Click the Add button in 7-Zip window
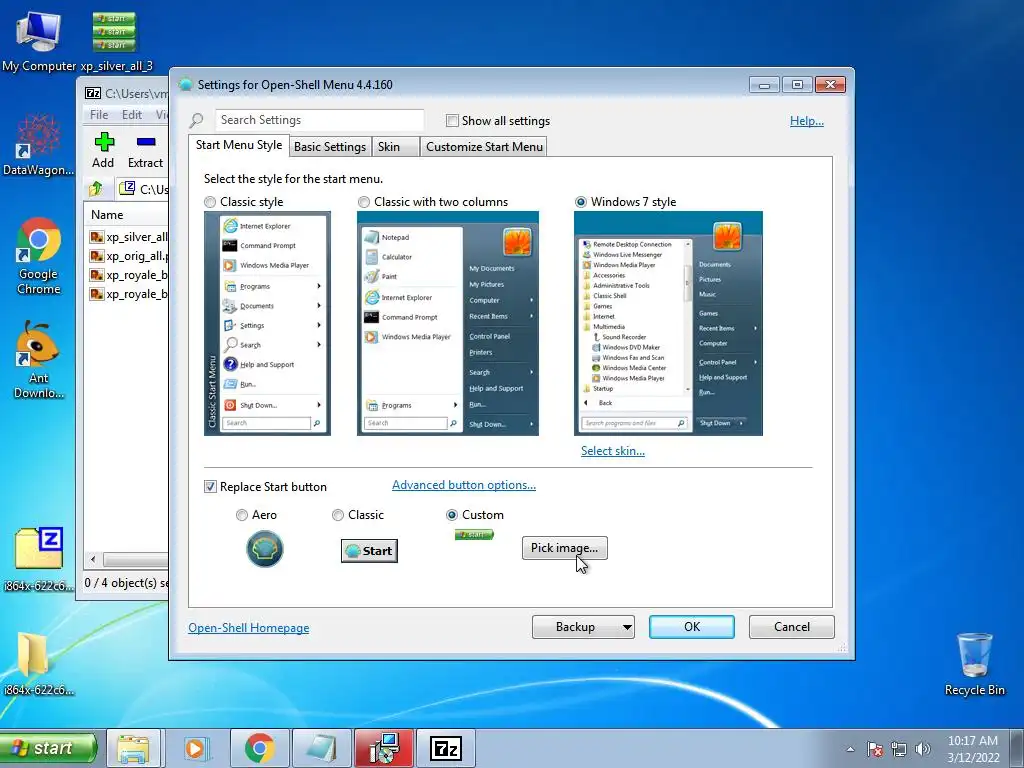This screenshot has height=768, width=1024. pos(103,151)
